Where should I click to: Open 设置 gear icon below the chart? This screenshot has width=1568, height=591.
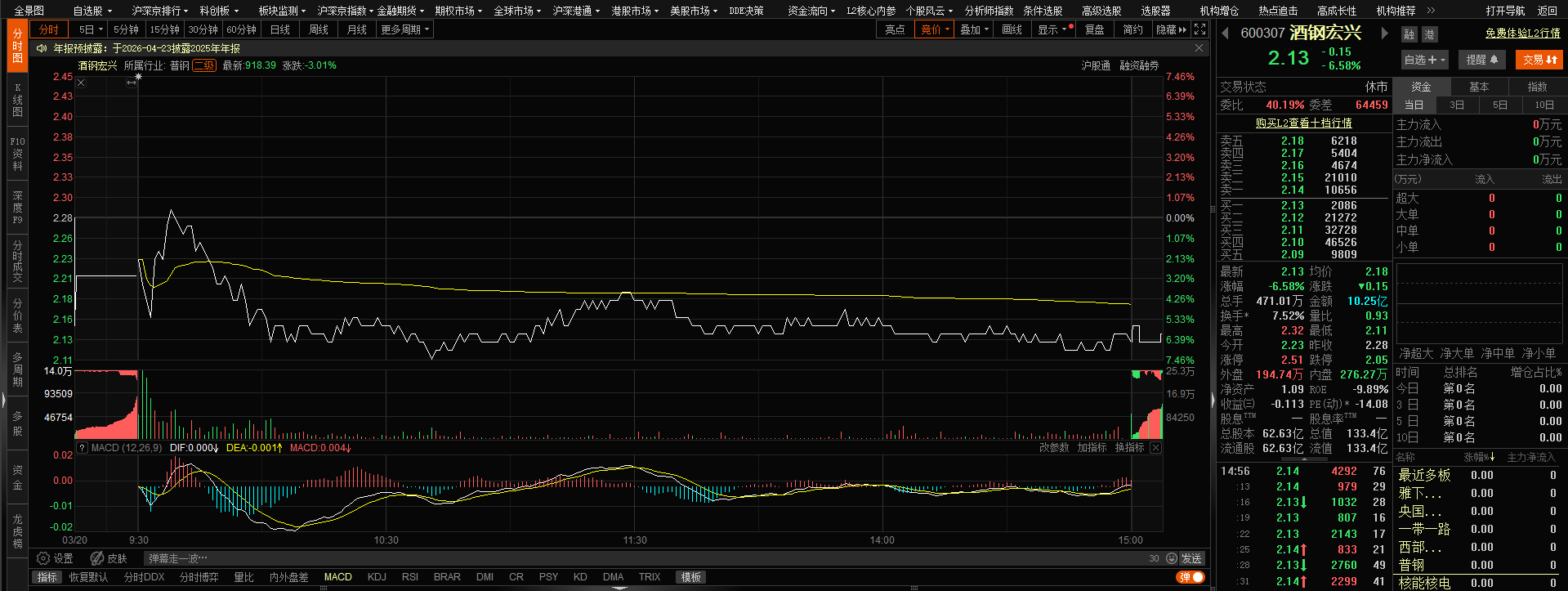[x=43, y=558]
